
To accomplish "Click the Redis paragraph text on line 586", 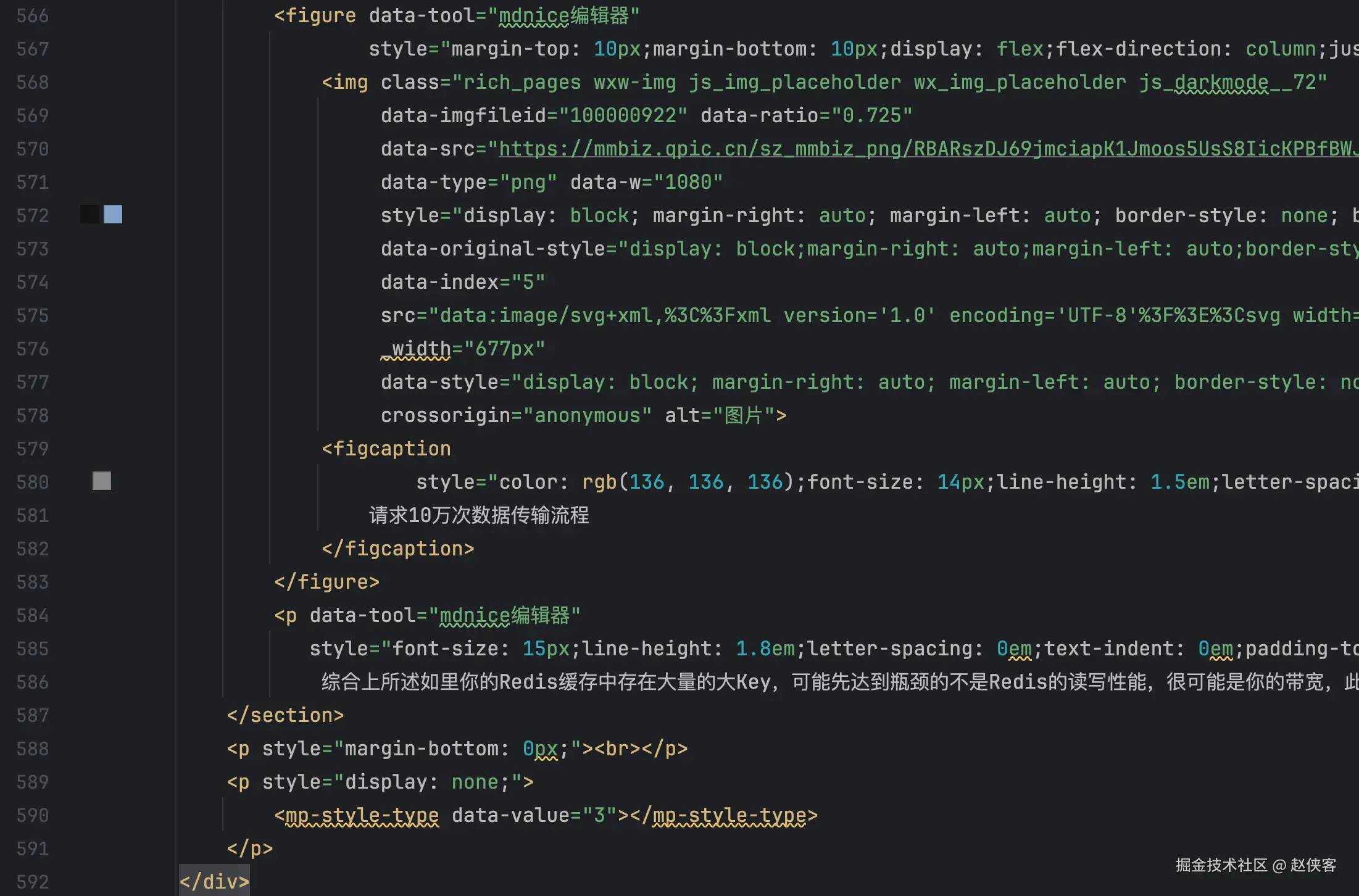I will (839, 682).
